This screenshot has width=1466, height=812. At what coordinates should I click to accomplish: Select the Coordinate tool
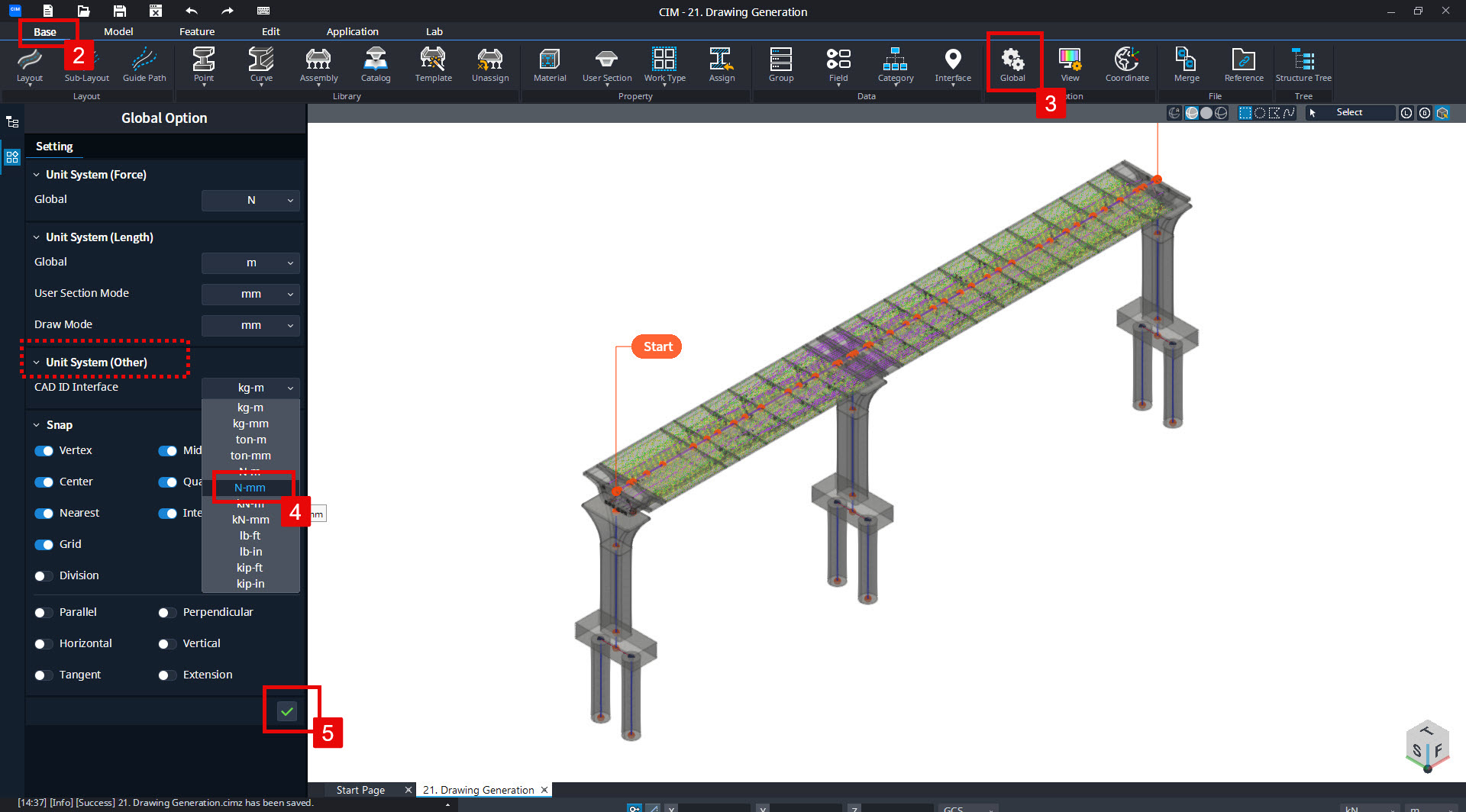pos(1126,65)
